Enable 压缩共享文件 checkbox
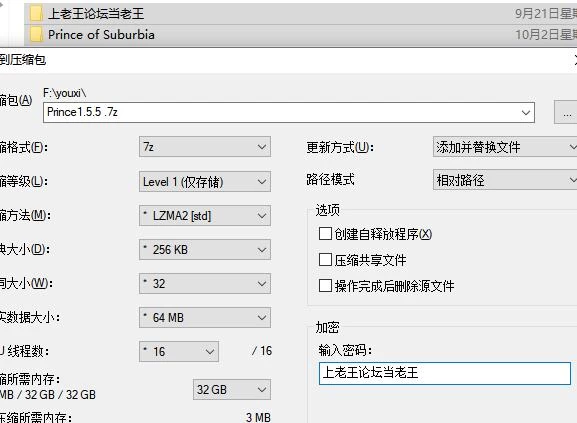Screen dimensions: 577x423 point(325,260)
